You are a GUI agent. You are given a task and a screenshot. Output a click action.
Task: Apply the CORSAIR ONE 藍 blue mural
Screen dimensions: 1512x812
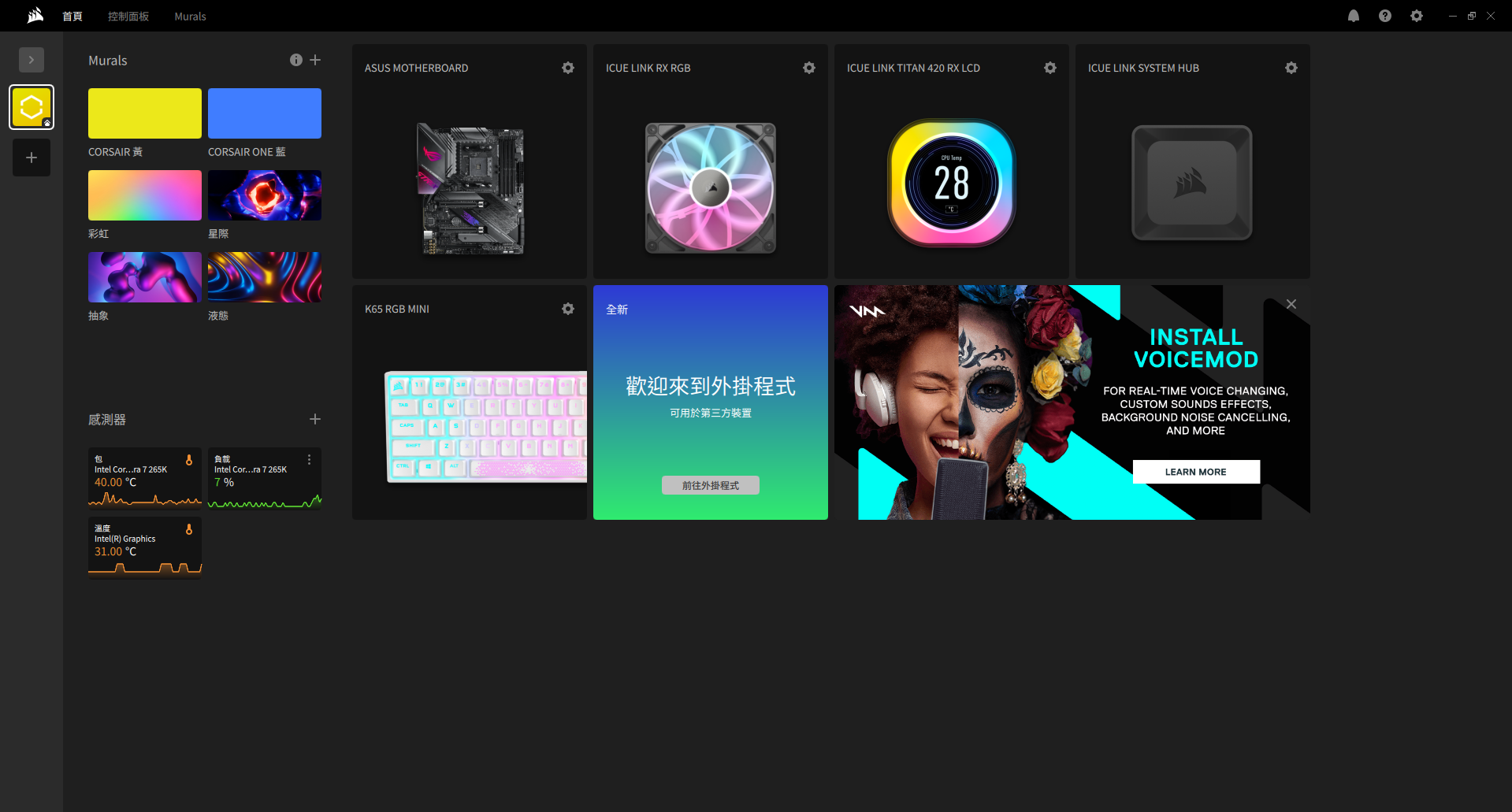pos(265,113)
